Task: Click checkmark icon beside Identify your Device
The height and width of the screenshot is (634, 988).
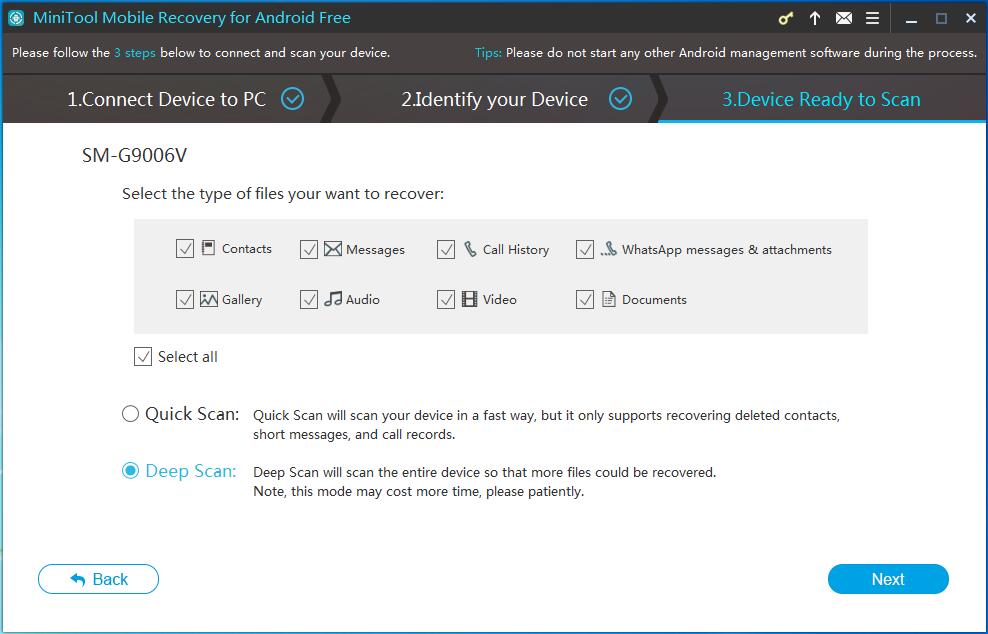Action: click(621, 99)
